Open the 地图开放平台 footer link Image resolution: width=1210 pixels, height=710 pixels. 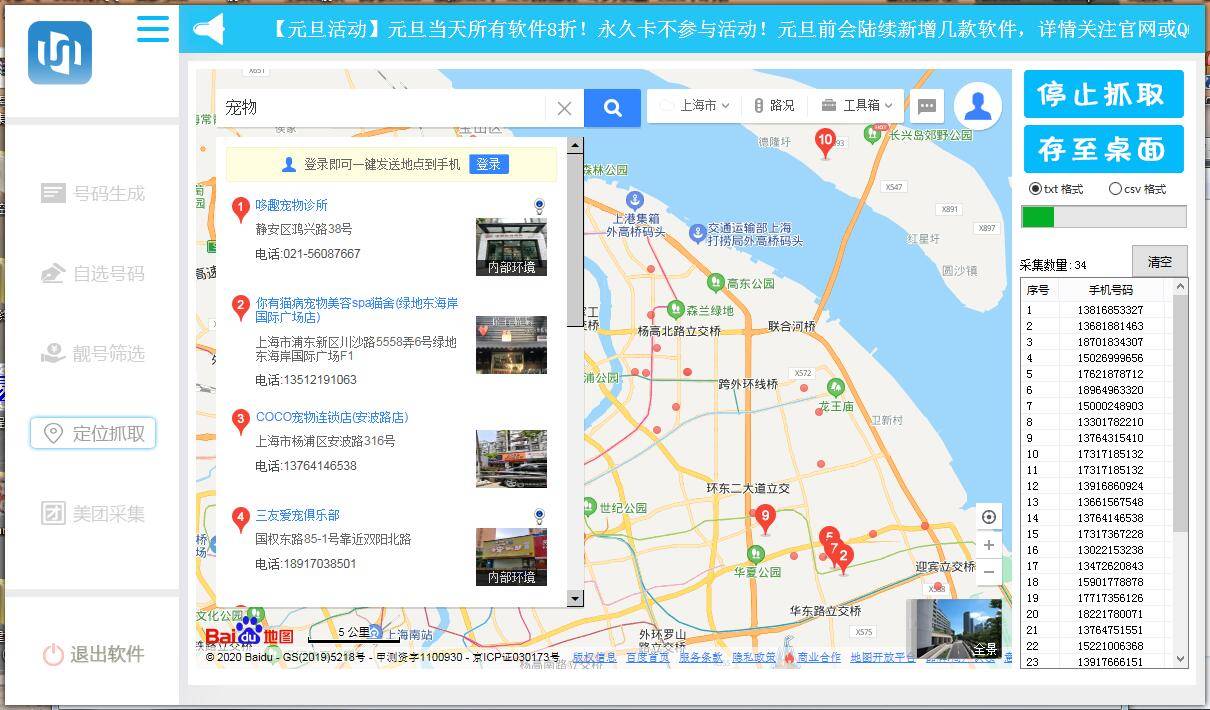tap(883, 657)
